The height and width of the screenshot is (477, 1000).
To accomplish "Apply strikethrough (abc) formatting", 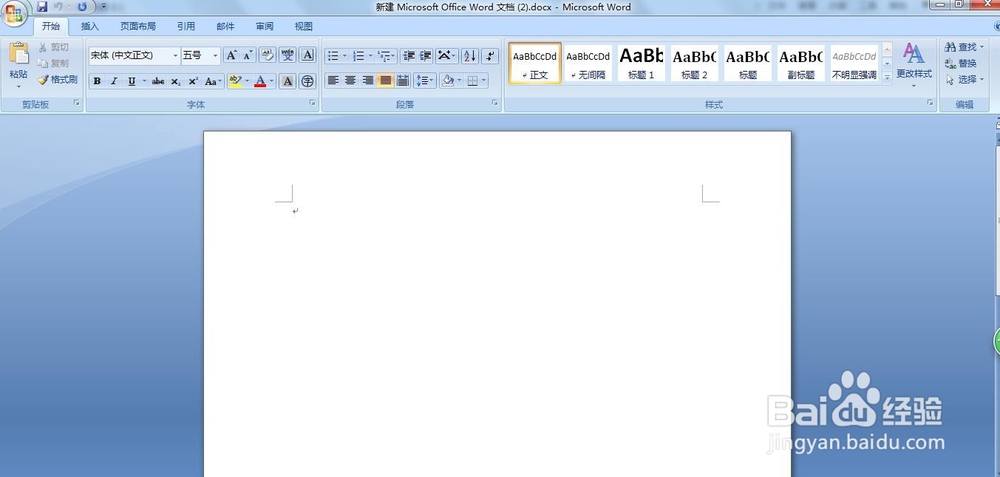I will pyautogui.click(x=158, y=81).
